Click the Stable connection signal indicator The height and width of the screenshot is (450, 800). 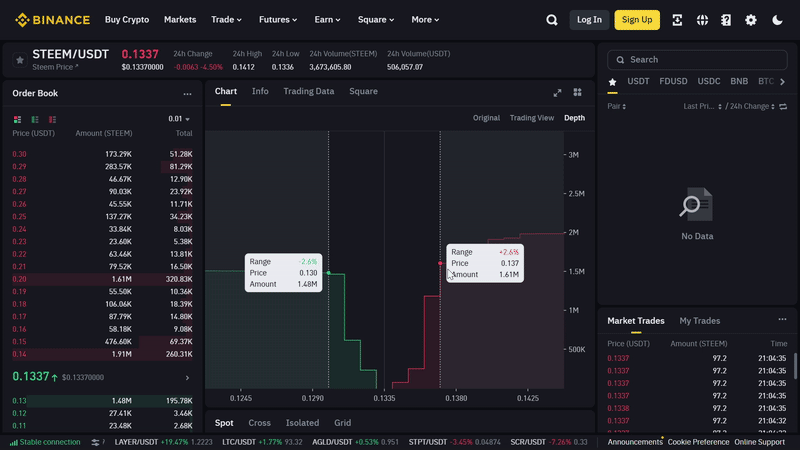coord(45,442)
